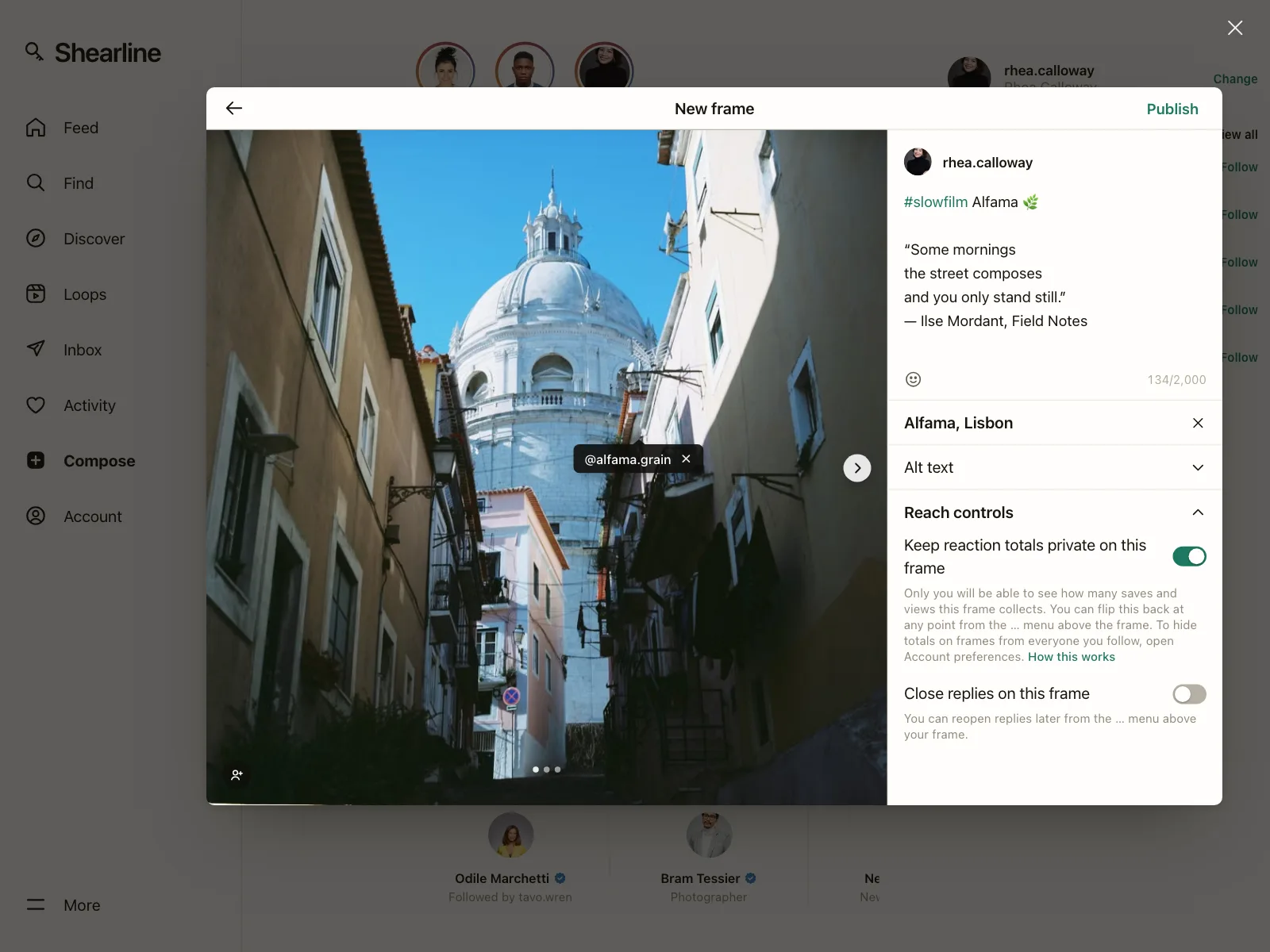This screenshot has height=952, width=1270.
Task: Click the Loops reel icon
Action: pyautogui.click(x=36, y=294)
